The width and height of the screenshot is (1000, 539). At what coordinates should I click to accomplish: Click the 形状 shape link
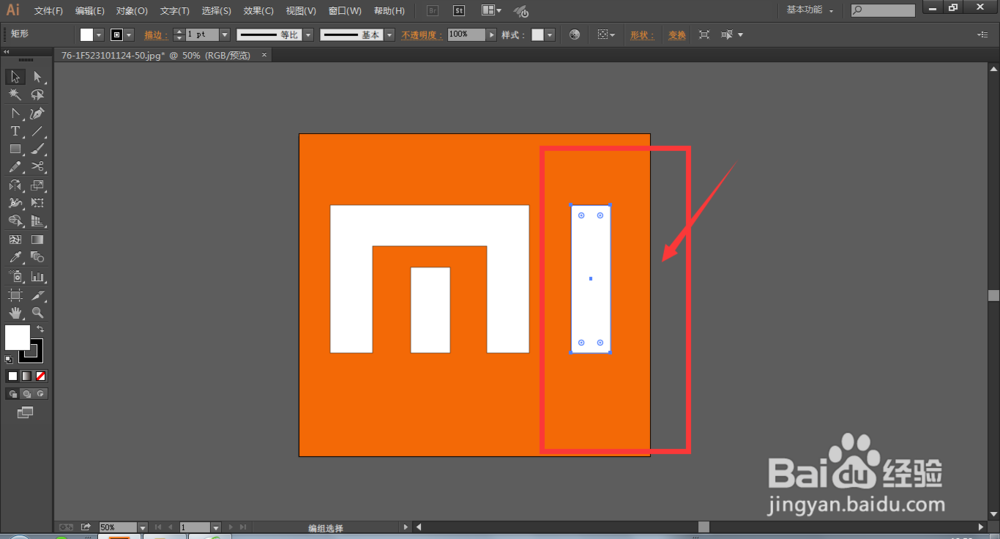coord(642,35)
